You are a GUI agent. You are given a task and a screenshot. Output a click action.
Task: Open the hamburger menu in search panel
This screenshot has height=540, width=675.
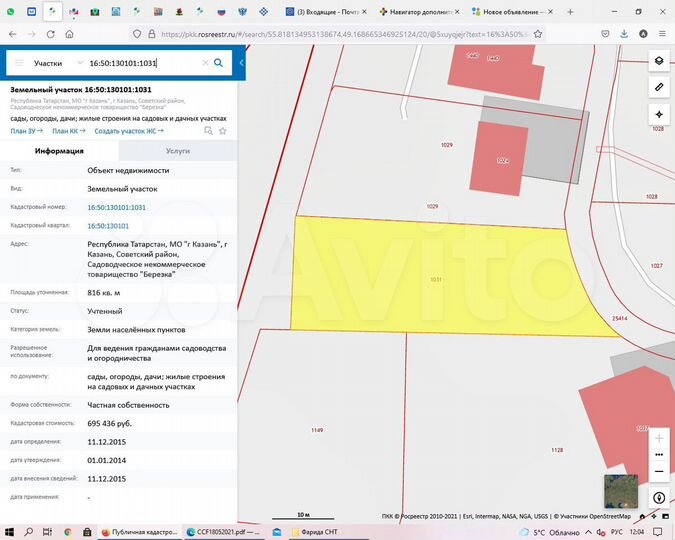click(19, 63)
